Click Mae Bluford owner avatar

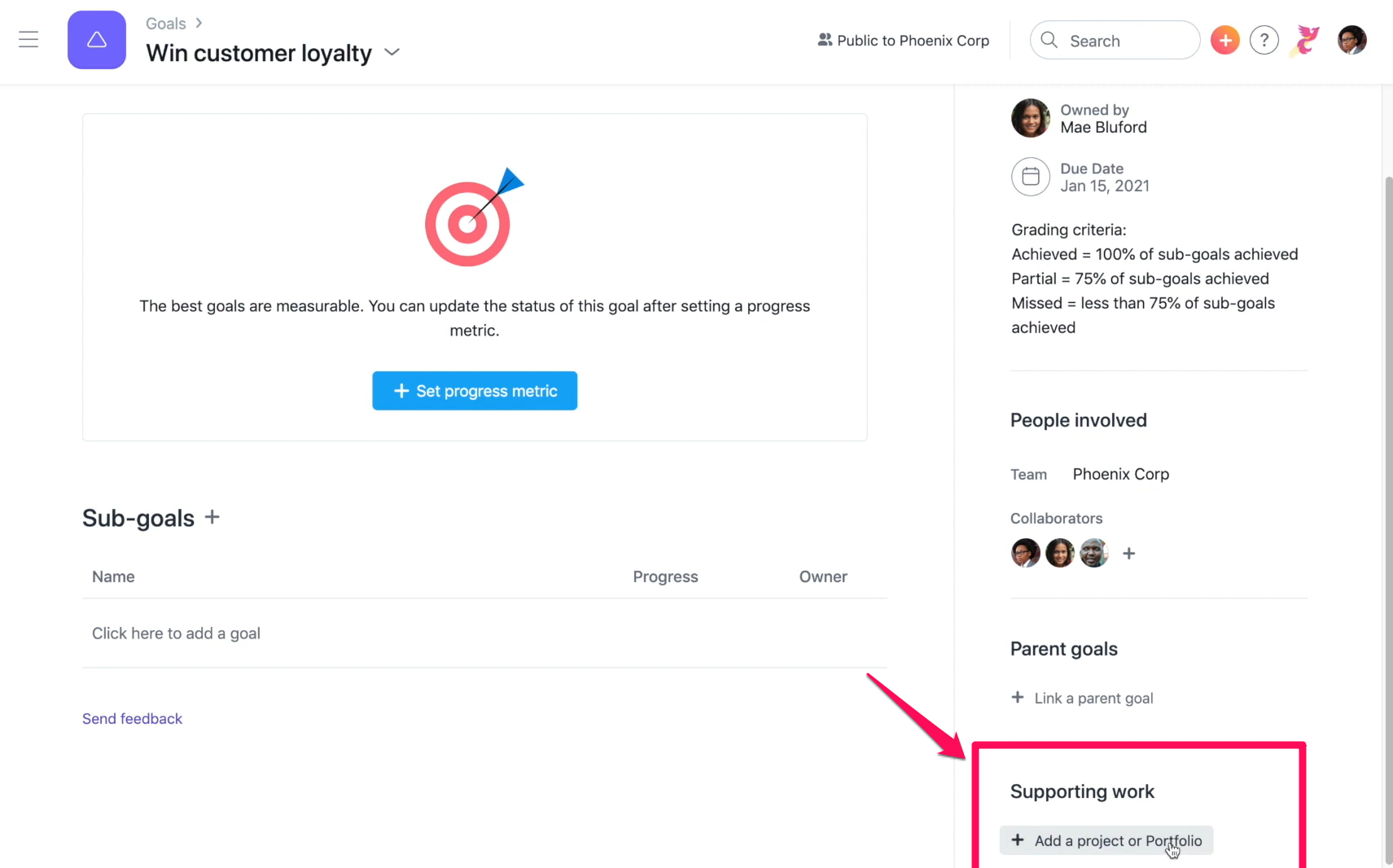[x=1031, y=118]
